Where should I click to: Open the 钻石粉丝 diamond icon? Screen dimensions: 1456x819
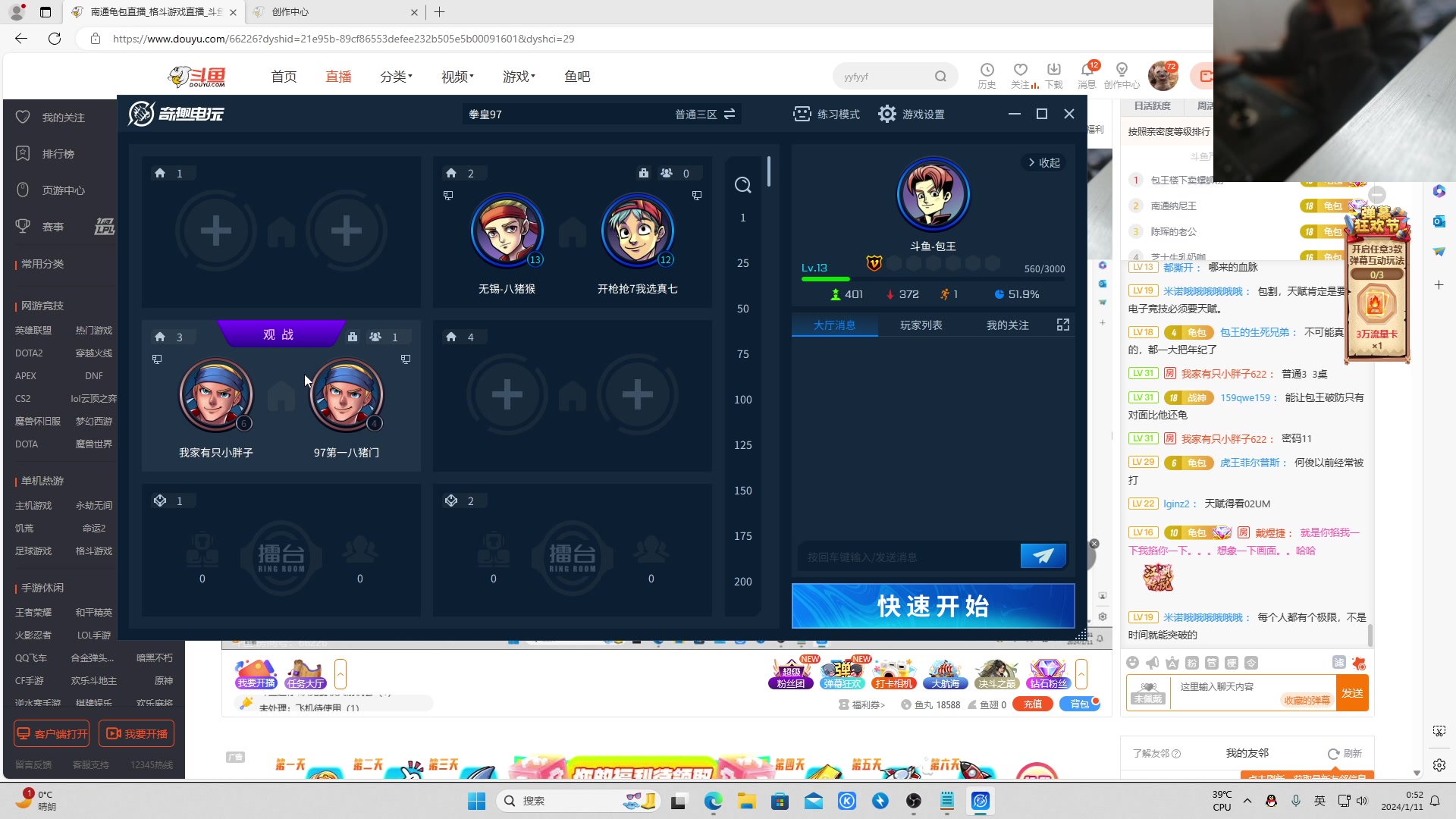tap(1048, 673)
